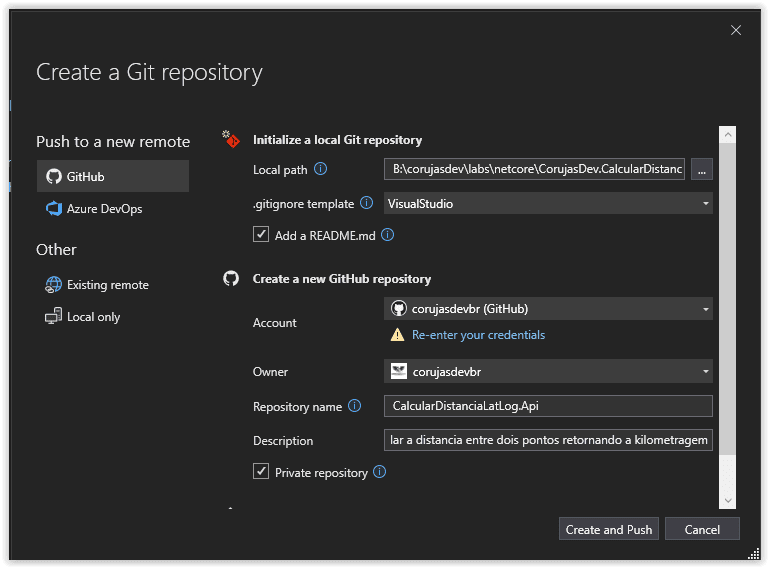The image size is (769, 568).
Task: Click the Local only computer icon
Action: [53, 316]
